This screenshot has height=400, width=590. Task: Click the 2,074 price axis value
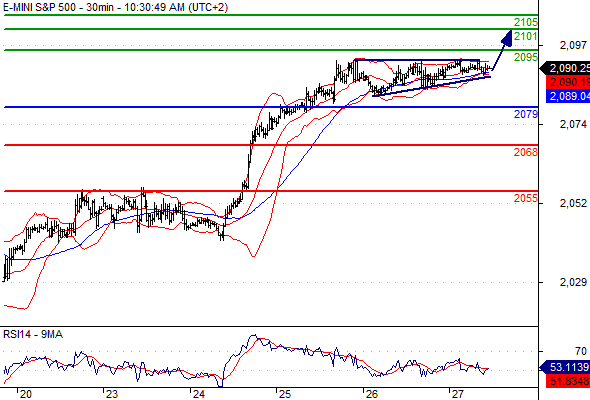pos(573,124)
